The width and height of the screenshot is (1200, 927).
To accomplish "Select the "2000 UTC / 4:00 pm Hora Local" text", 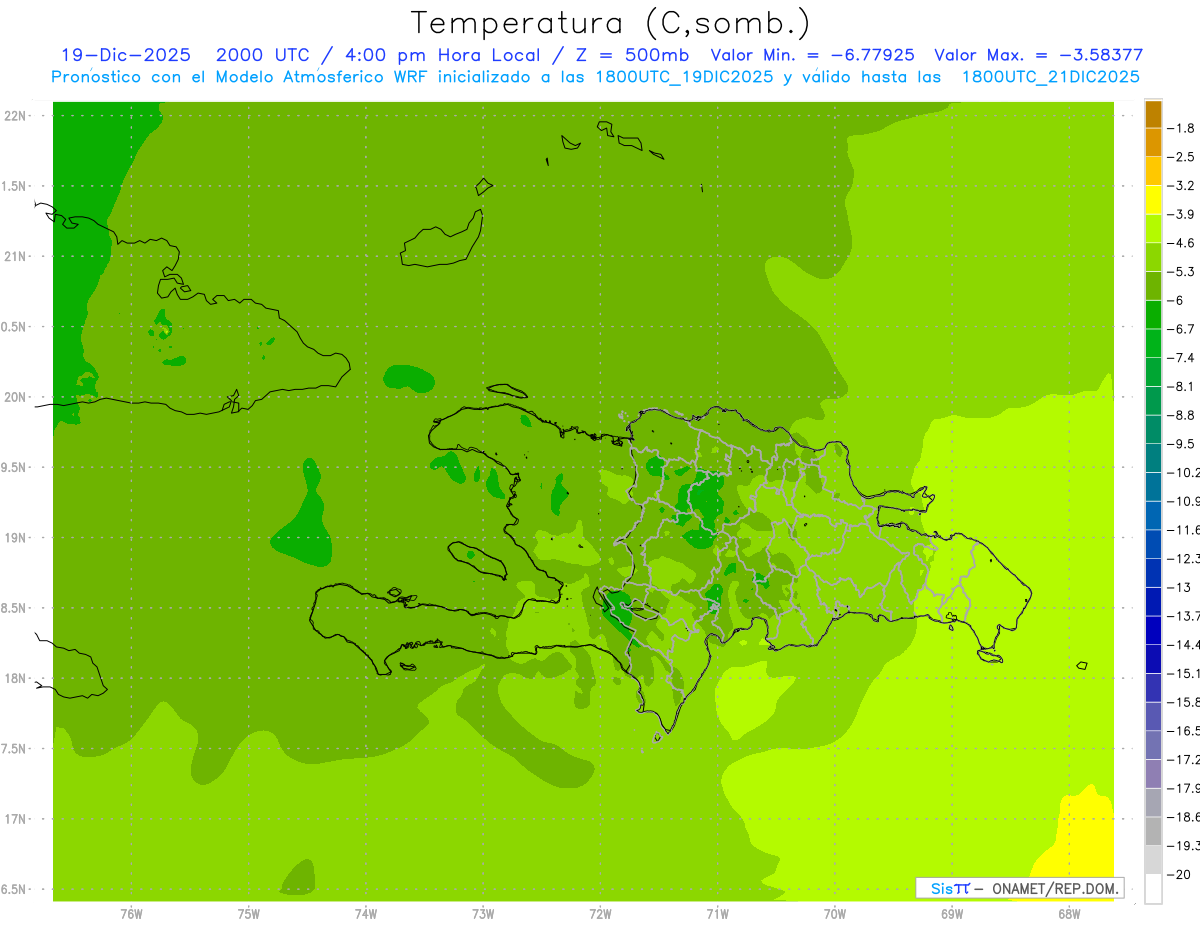I will (x=378, y=56).
